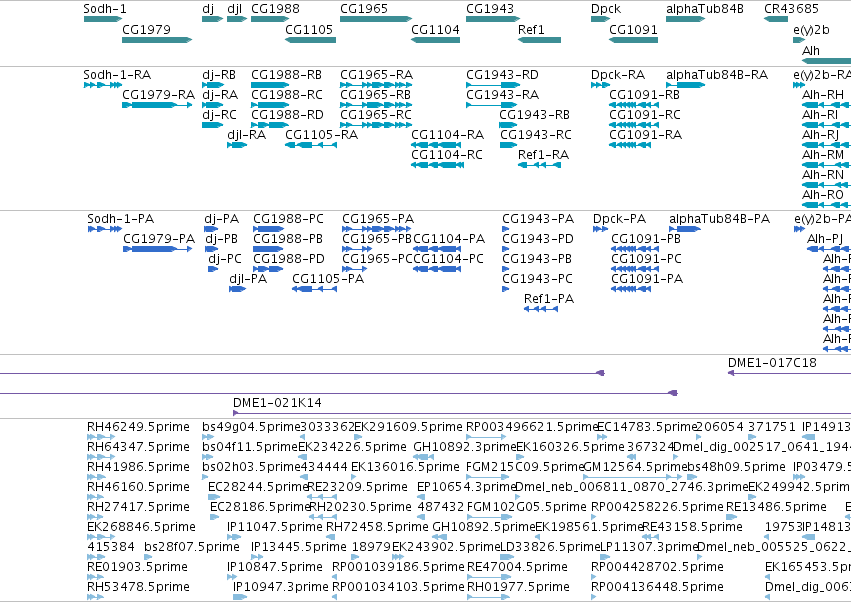Select the CG1105-PA protein feature
Image resolution: width=851 pixels, height=602 pixels.
click(x=314, y=289)
